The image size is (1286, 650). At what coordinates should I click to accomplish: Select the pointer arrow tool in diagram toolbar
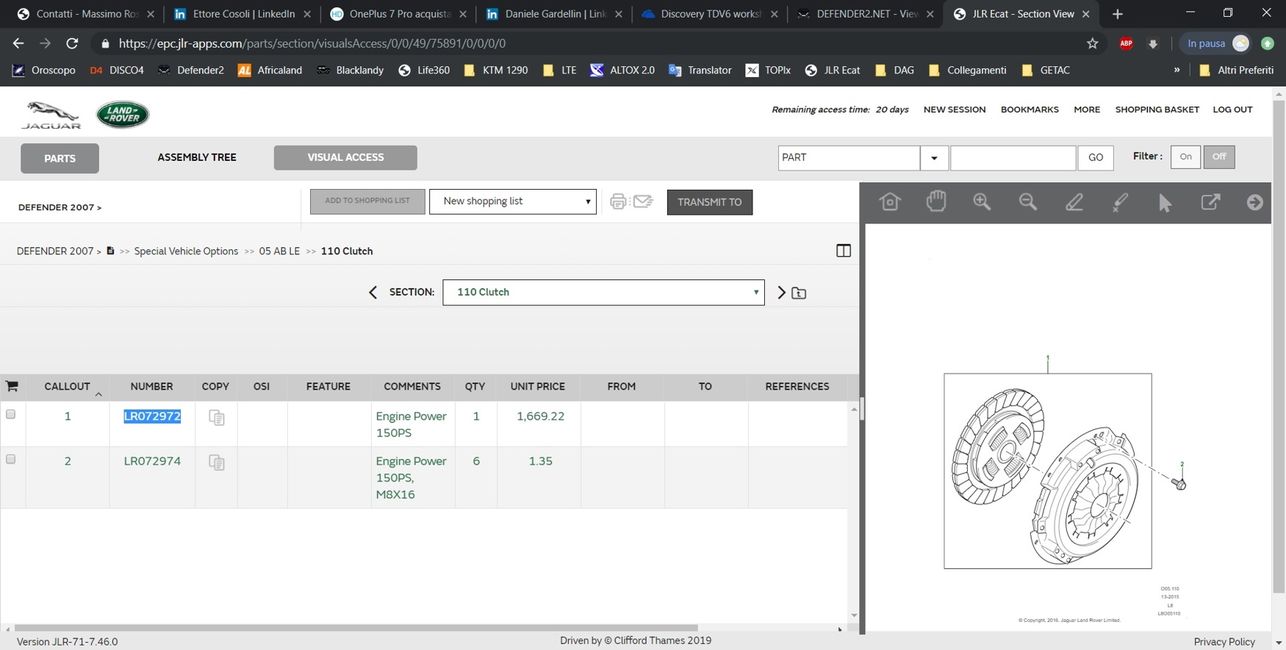tap(1165, 202)
